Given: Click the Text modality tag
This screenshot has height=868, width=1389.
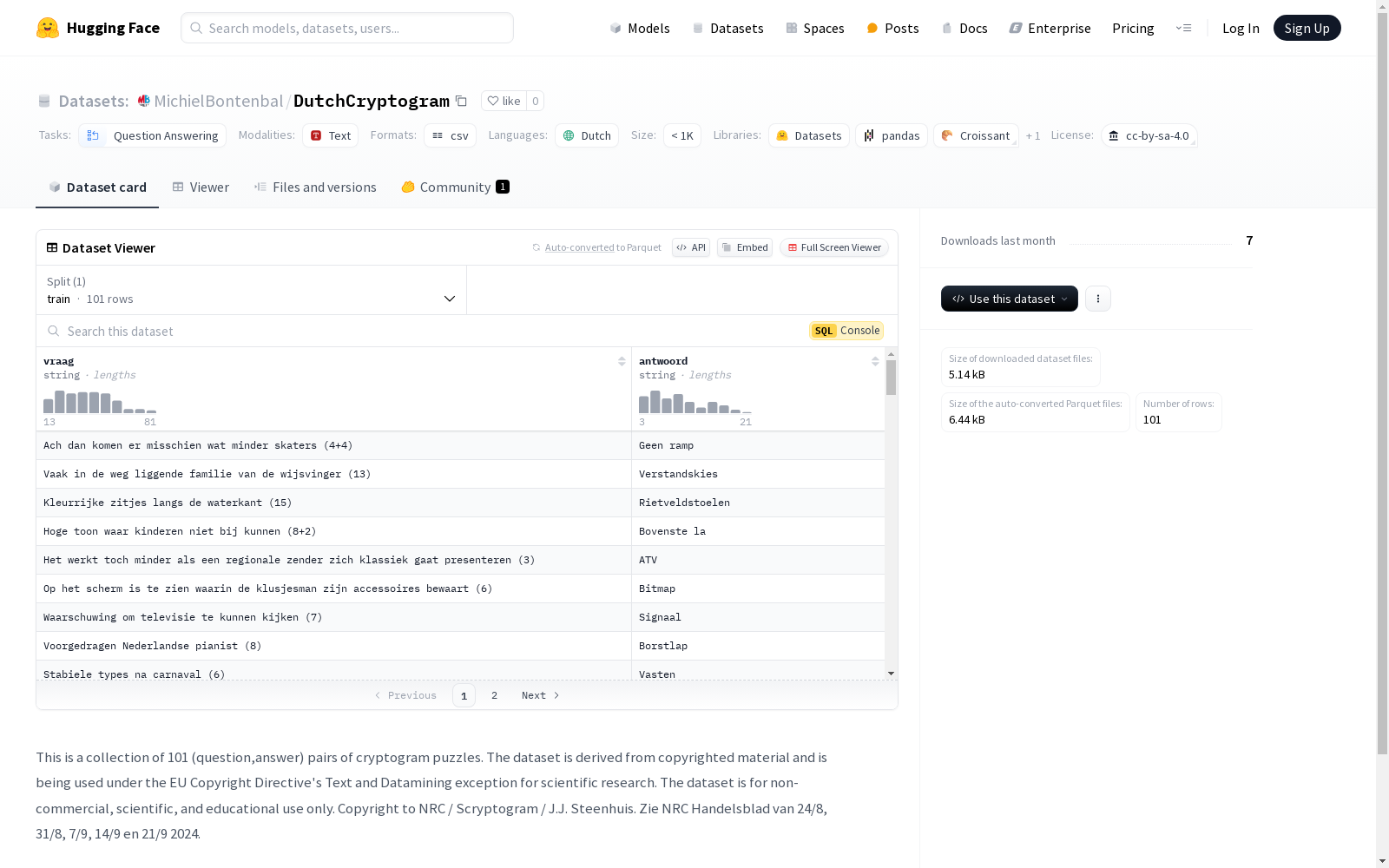Looking at the screenshot, I should (x=331, y=135).
